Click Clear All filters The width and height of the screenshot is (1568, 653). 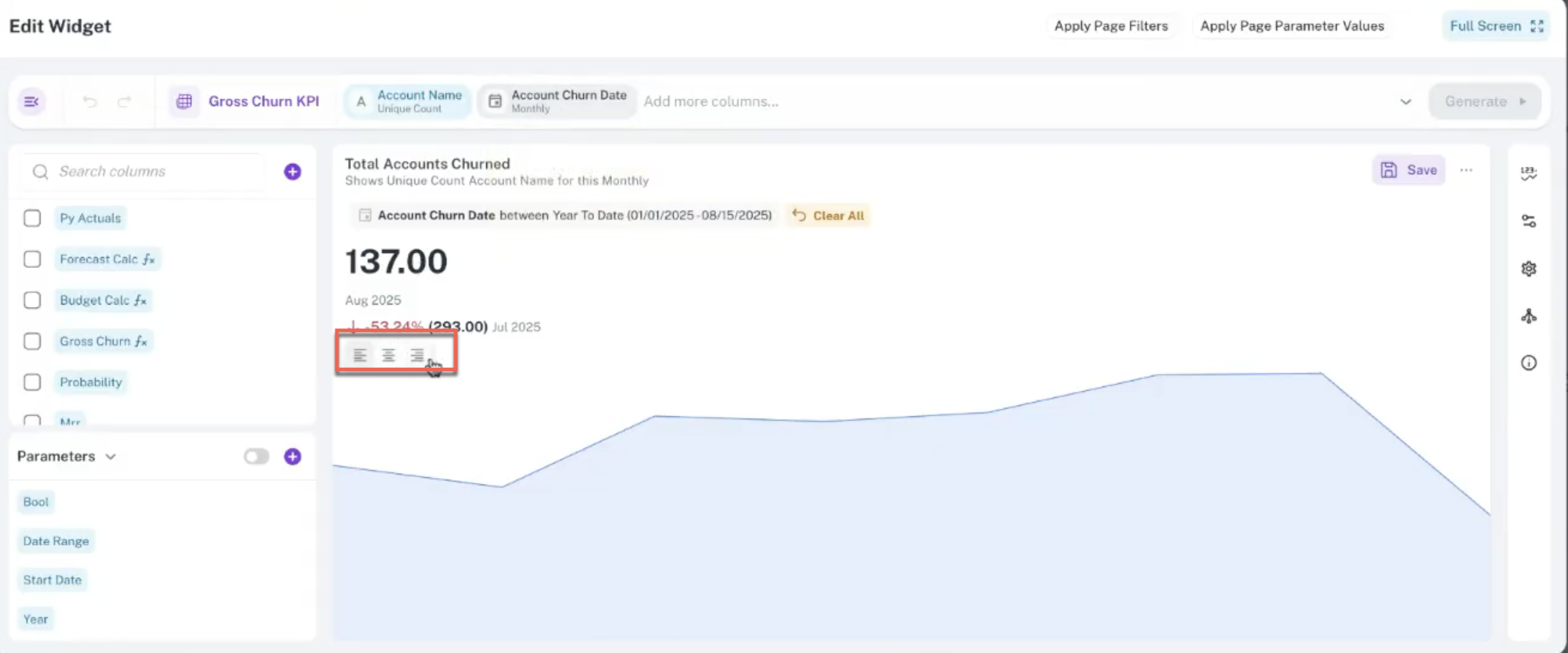pyautogui.click(x=829, y=216)
